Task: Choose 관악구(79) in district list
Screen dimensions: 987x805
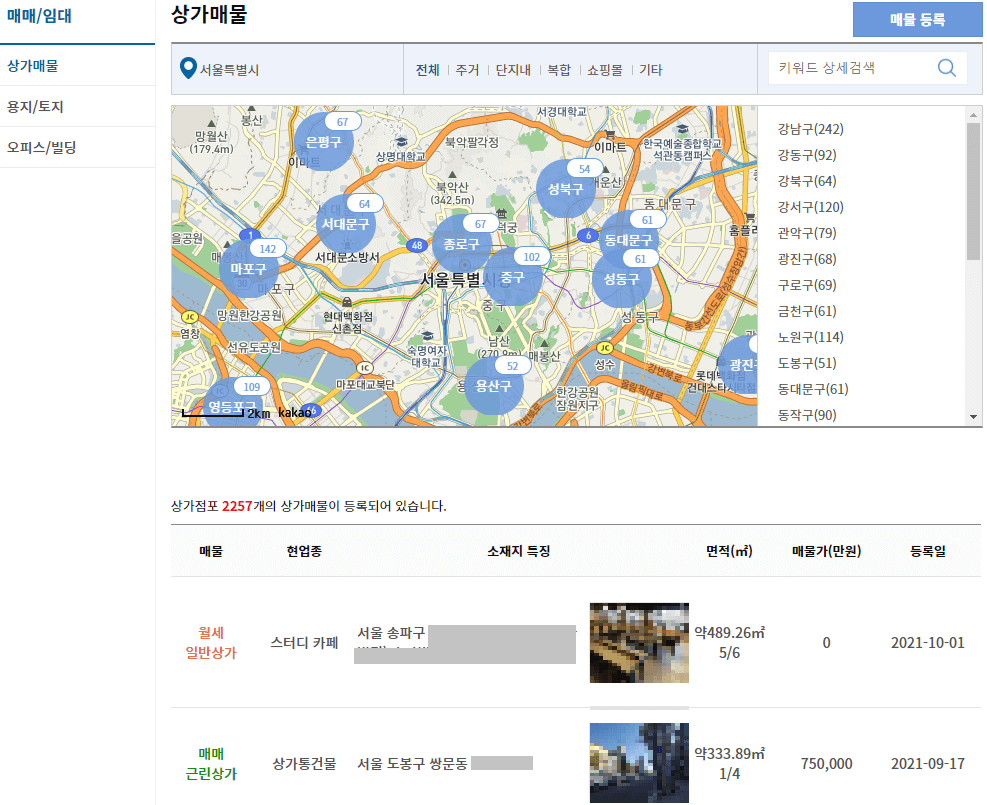Action: click(807, 233)
